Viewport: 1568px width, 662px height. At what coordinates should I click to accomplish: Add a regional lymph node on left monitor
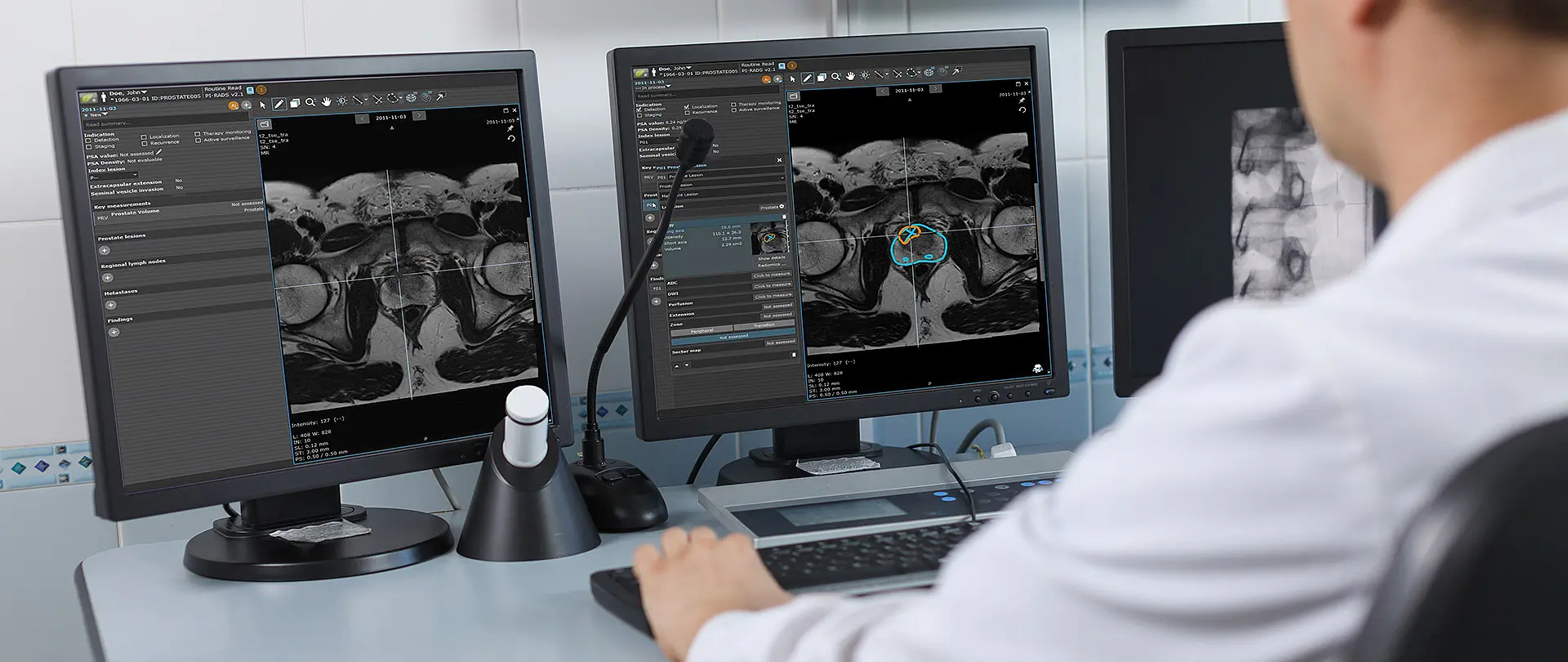(x=107, y=278)
